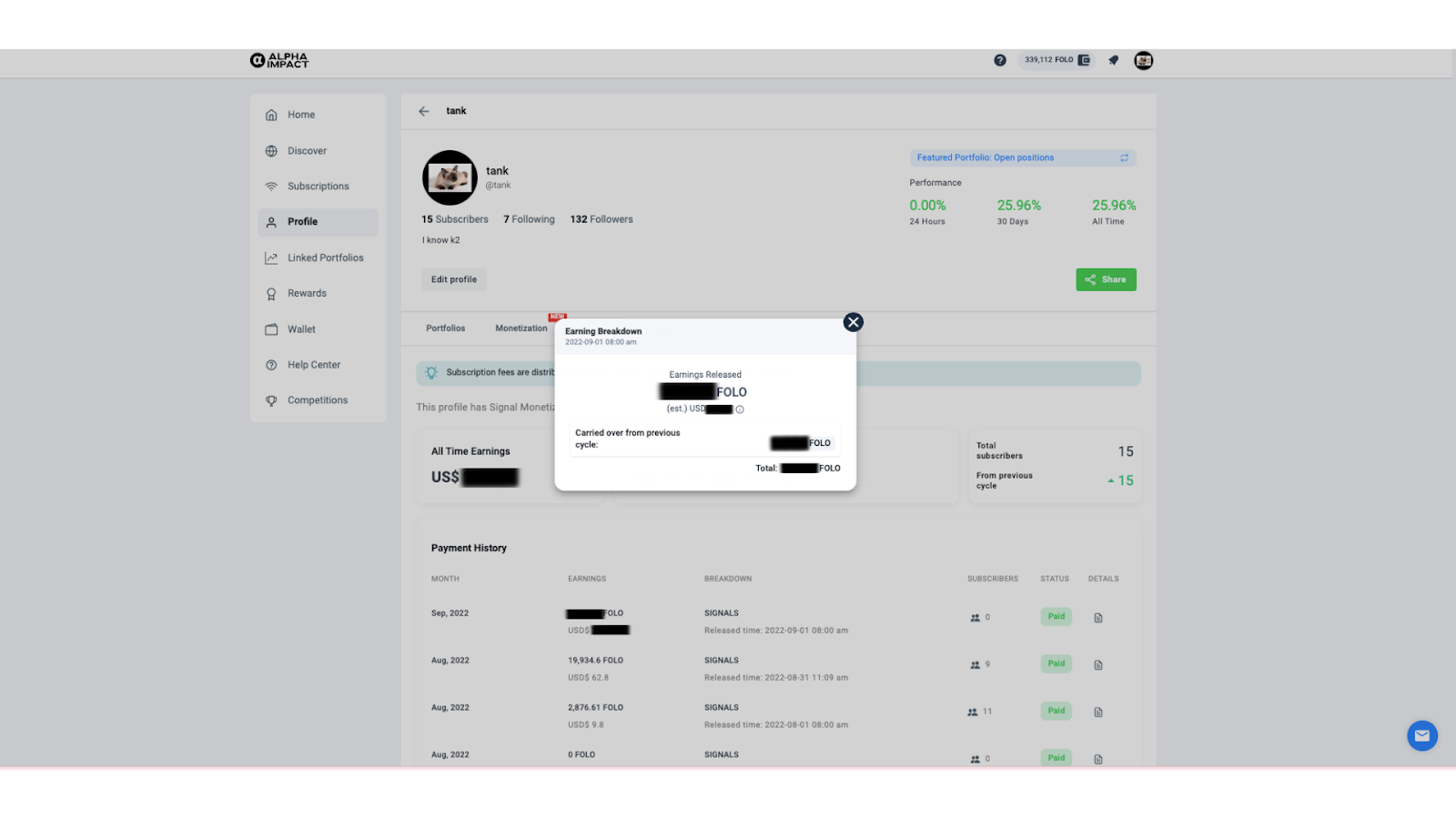Open the user avatar menu in header

coord(1144,60)
